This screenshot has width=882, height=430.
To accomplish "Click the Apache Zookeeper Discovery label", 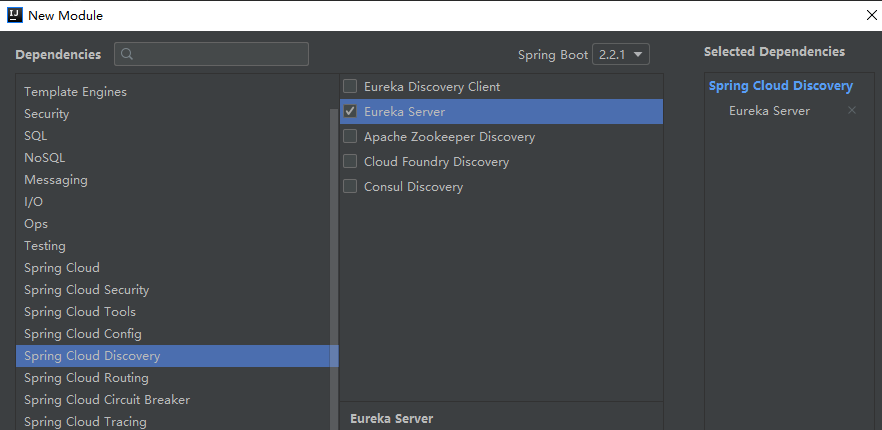I will point(449,137).
